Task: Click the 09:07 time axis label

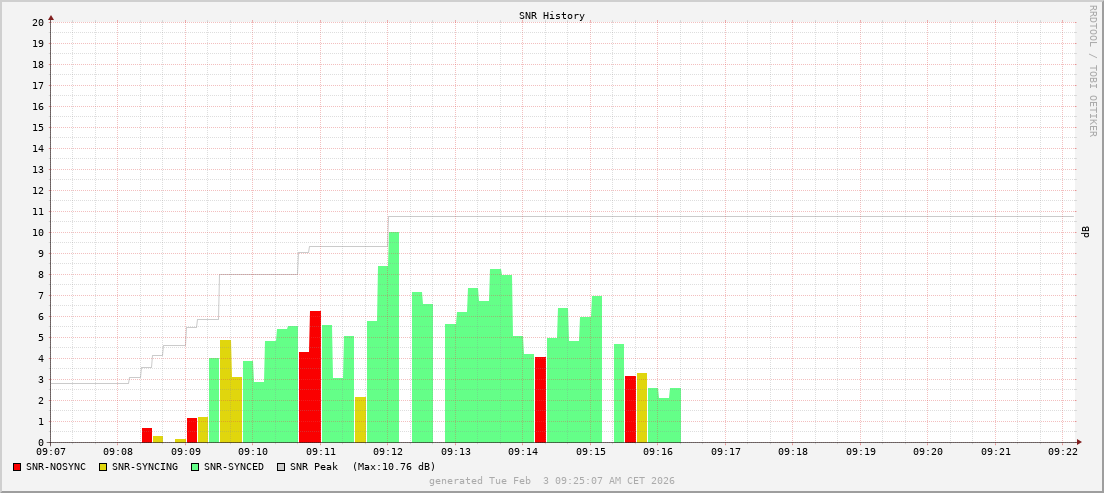Action: (x=50, y=452)
